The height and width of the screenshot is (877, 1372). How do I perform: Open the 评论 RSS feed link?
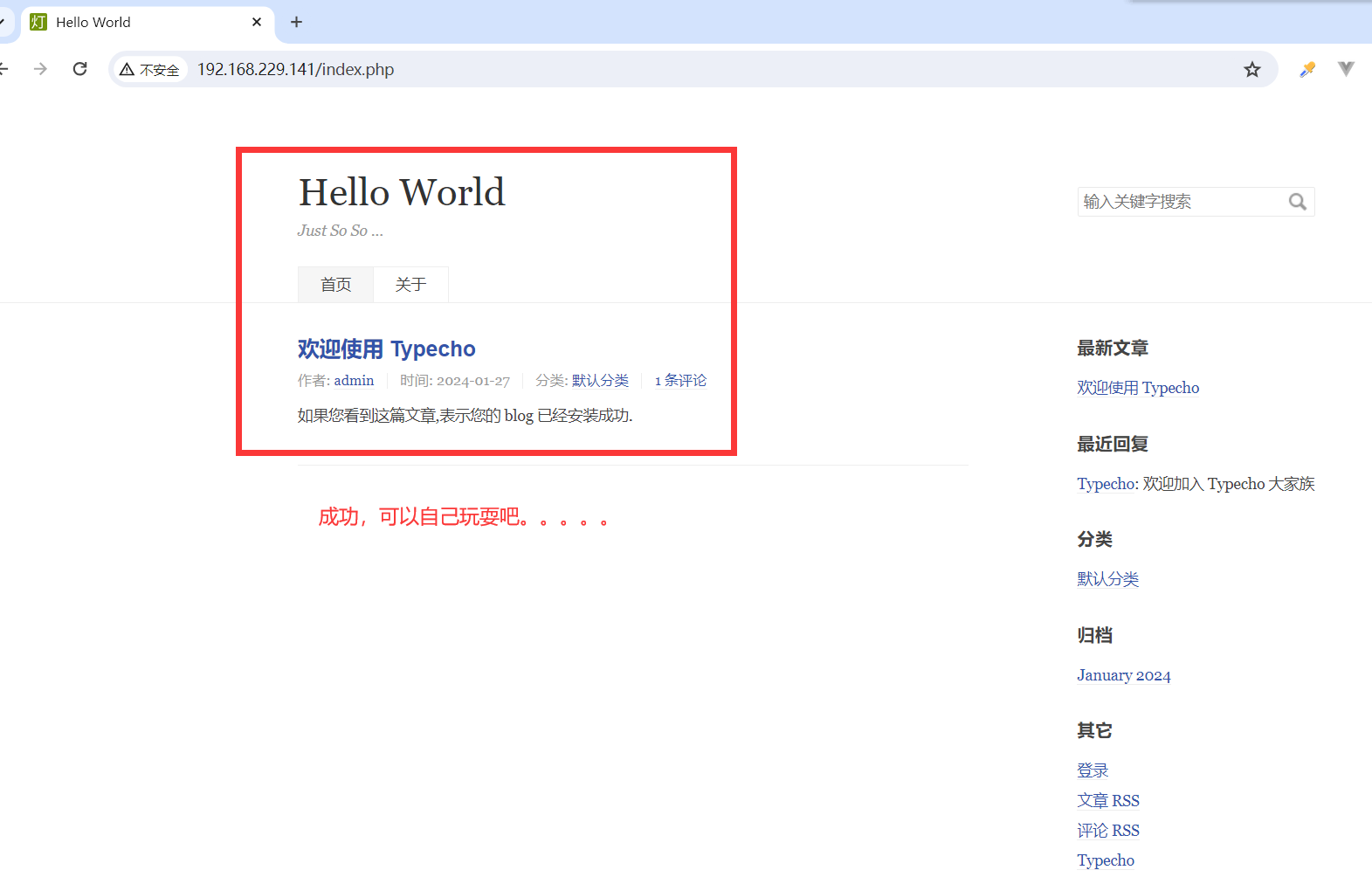pyautogui.click(x=1108, y=830)
